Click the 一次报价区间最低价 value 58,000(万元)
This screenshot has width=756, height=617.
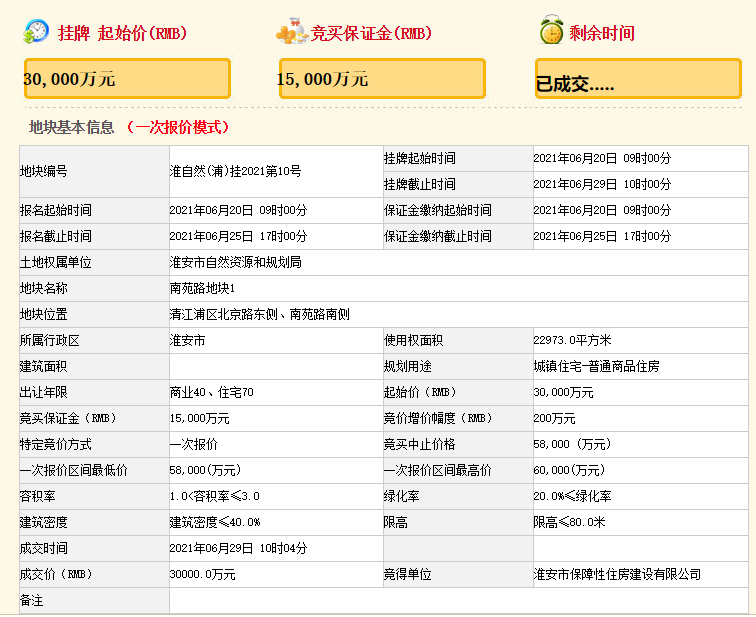pyautogui.click(x=205, y=470)
